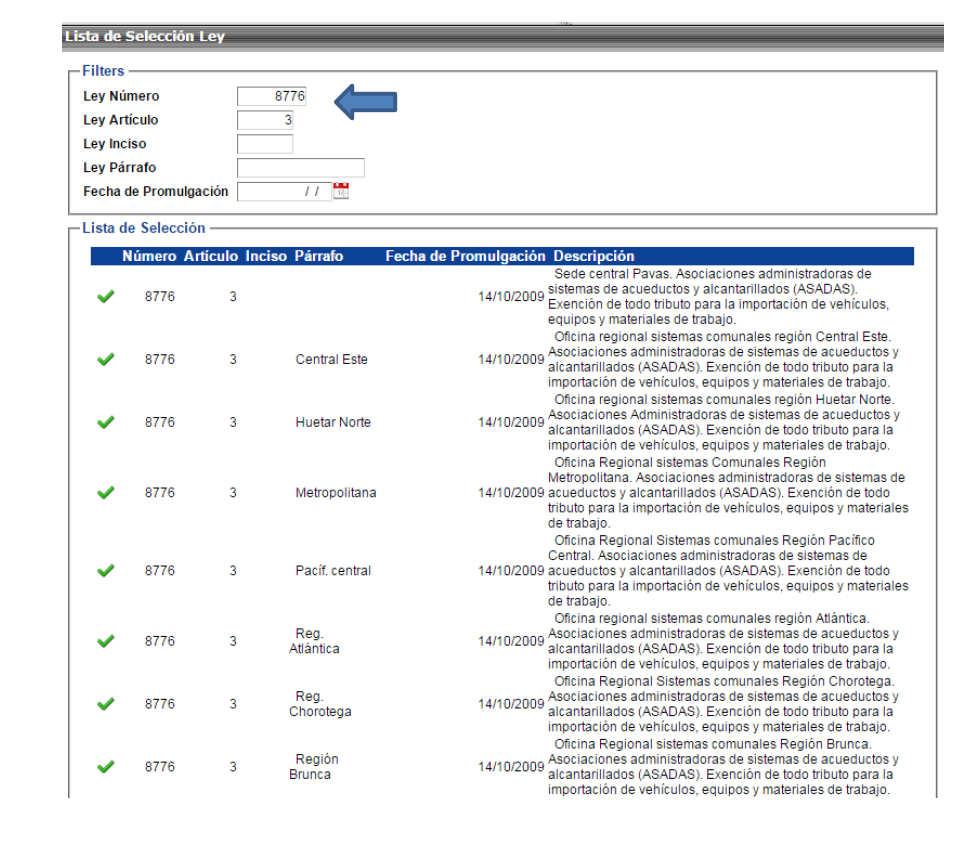Click the Descripción column header

point(593,256)
